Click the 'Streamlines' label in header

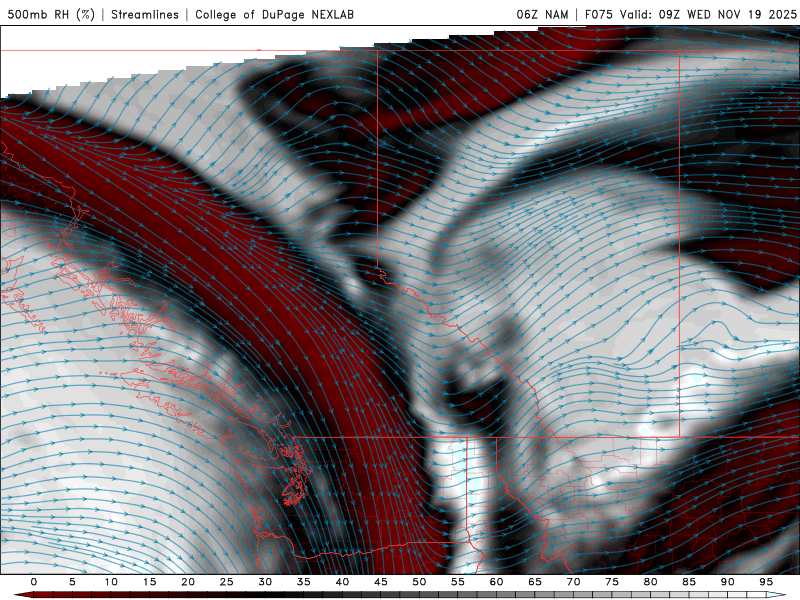(145, 14)
